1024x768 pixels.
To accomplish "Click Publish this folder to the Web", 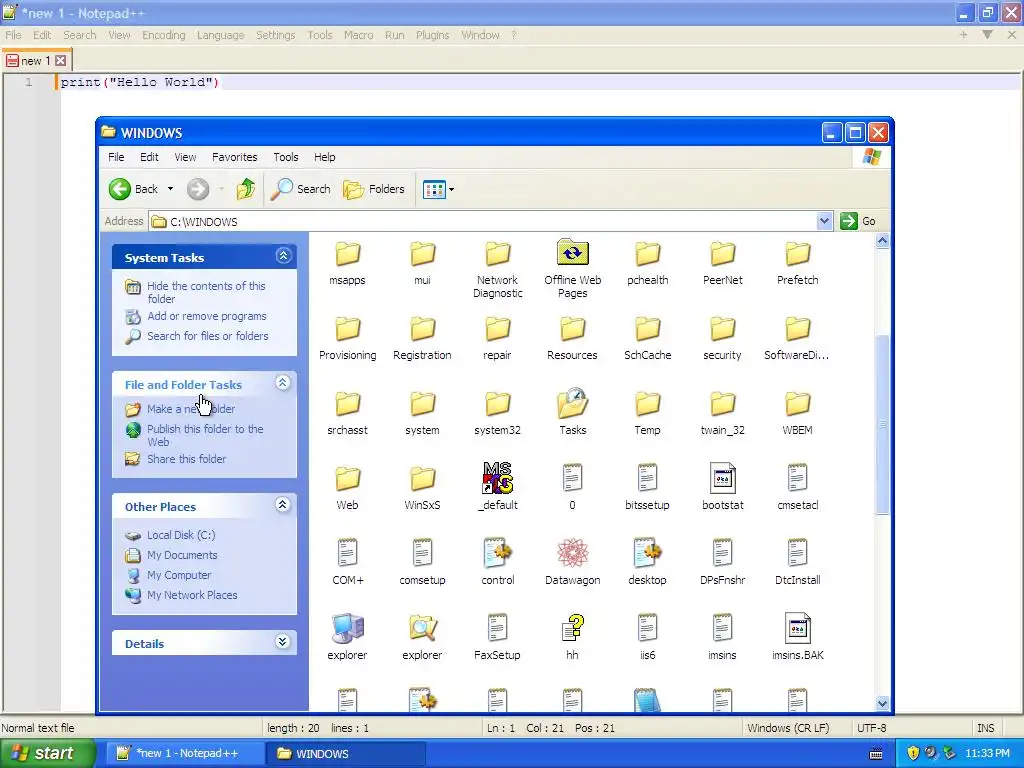I will pyautogui.click(x=204, y=435).
